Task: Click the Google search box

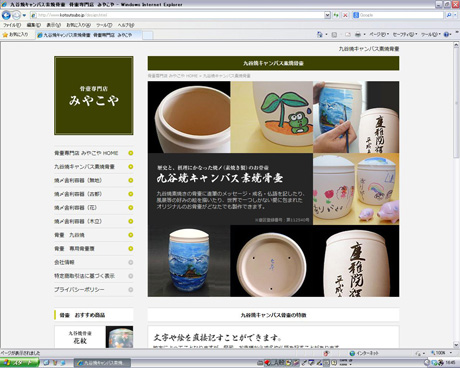Action: [x=398, y=15]
